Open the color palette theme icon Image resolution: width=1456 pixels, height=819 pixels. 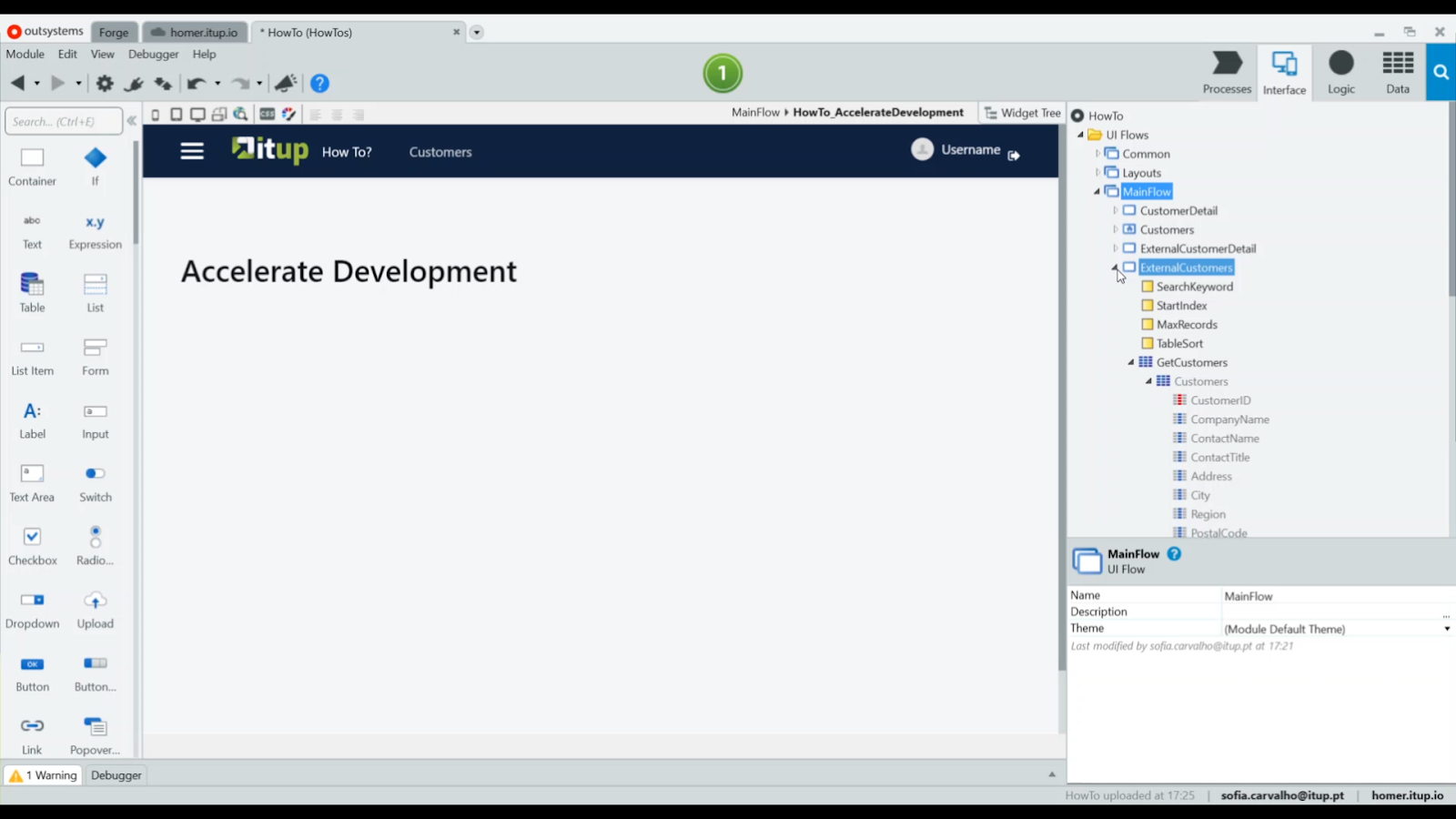click(x=288, y=115)
